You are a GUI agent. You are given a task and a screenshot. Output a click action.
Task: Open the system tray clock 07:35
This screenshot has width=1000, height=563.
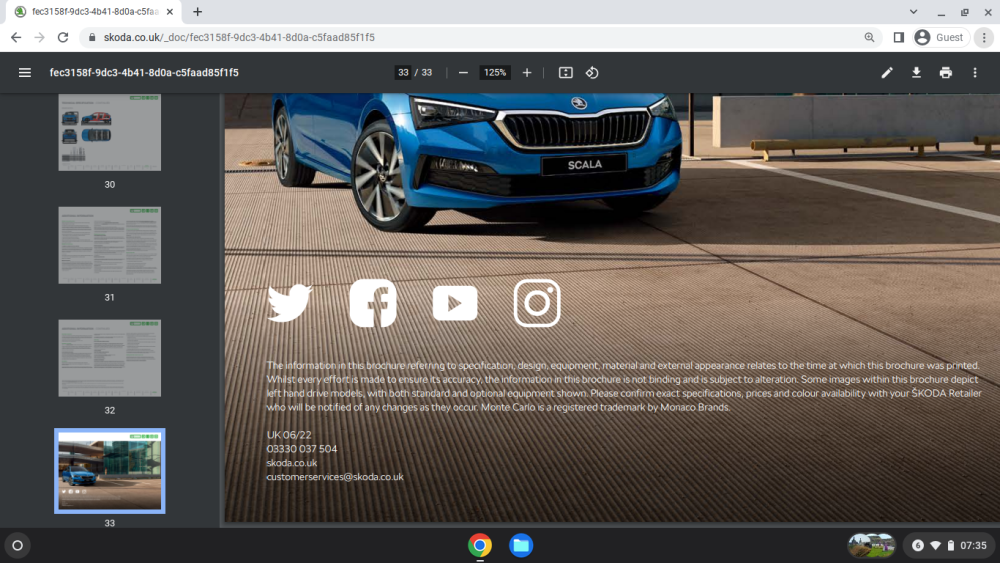click(973, 545)
